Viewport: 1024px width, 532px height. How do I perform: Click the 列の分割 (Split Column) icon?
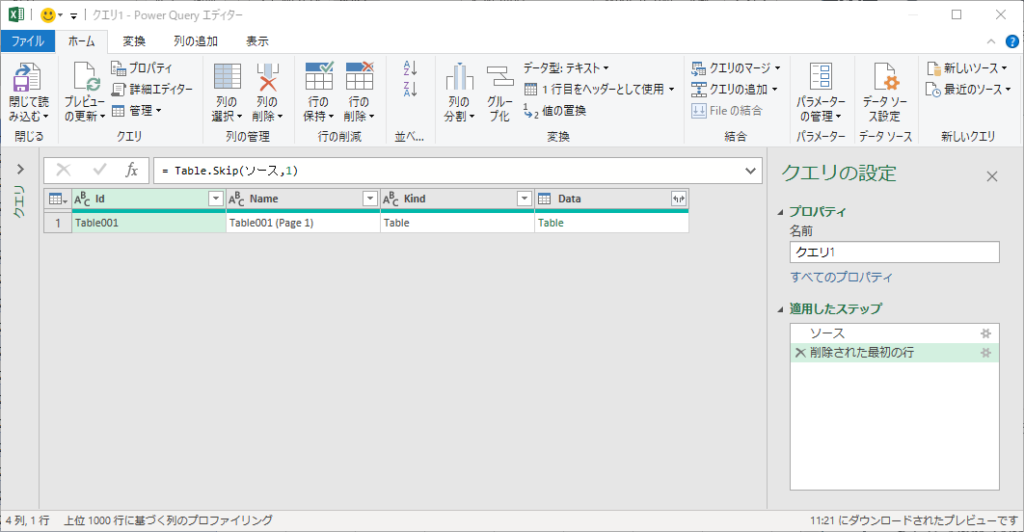459,78
